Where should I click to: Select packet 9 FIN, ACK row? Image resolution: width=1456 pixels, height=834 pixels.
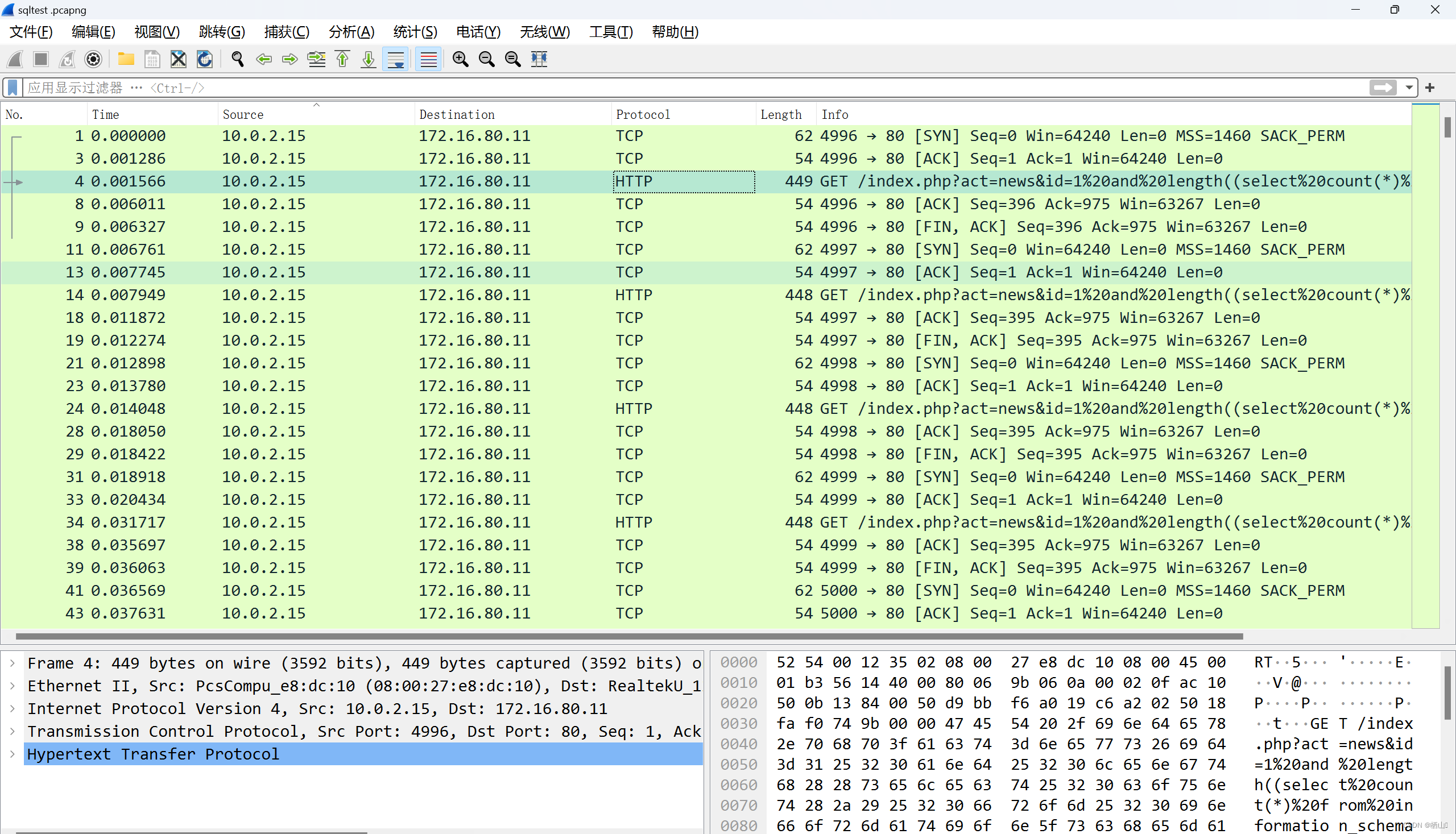click(x=706, y=227)
